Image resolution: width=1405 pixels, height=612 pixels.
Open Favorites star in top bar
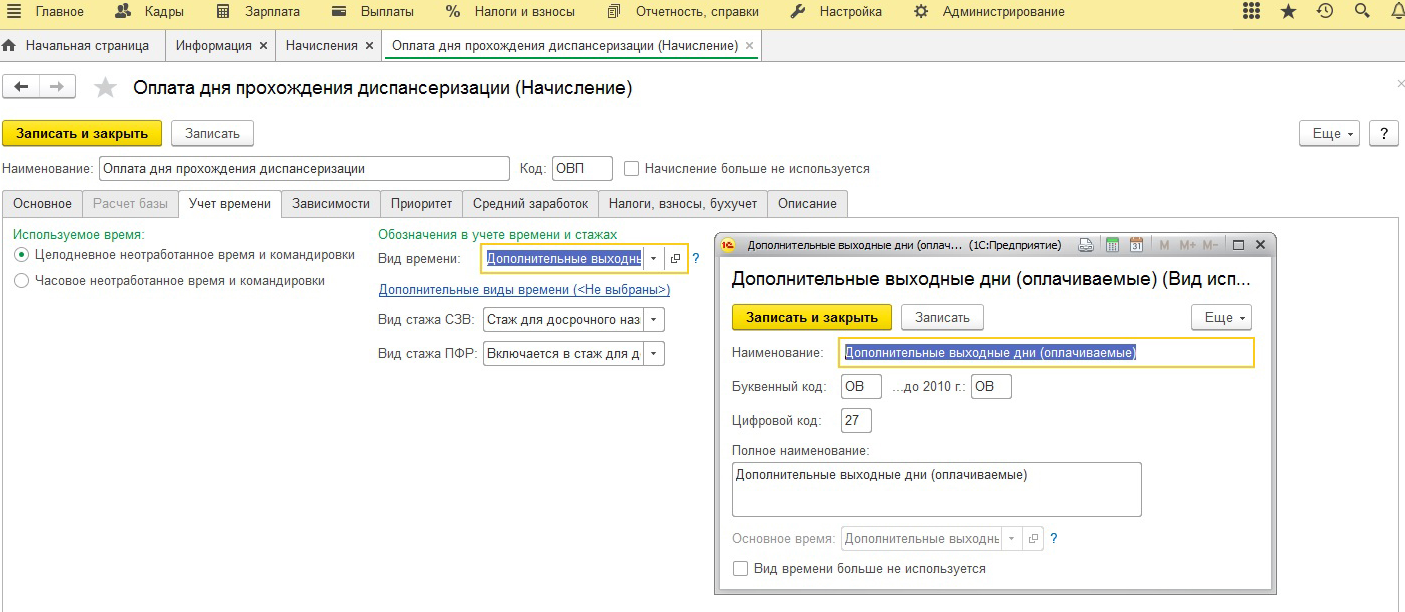[1288, 12]
